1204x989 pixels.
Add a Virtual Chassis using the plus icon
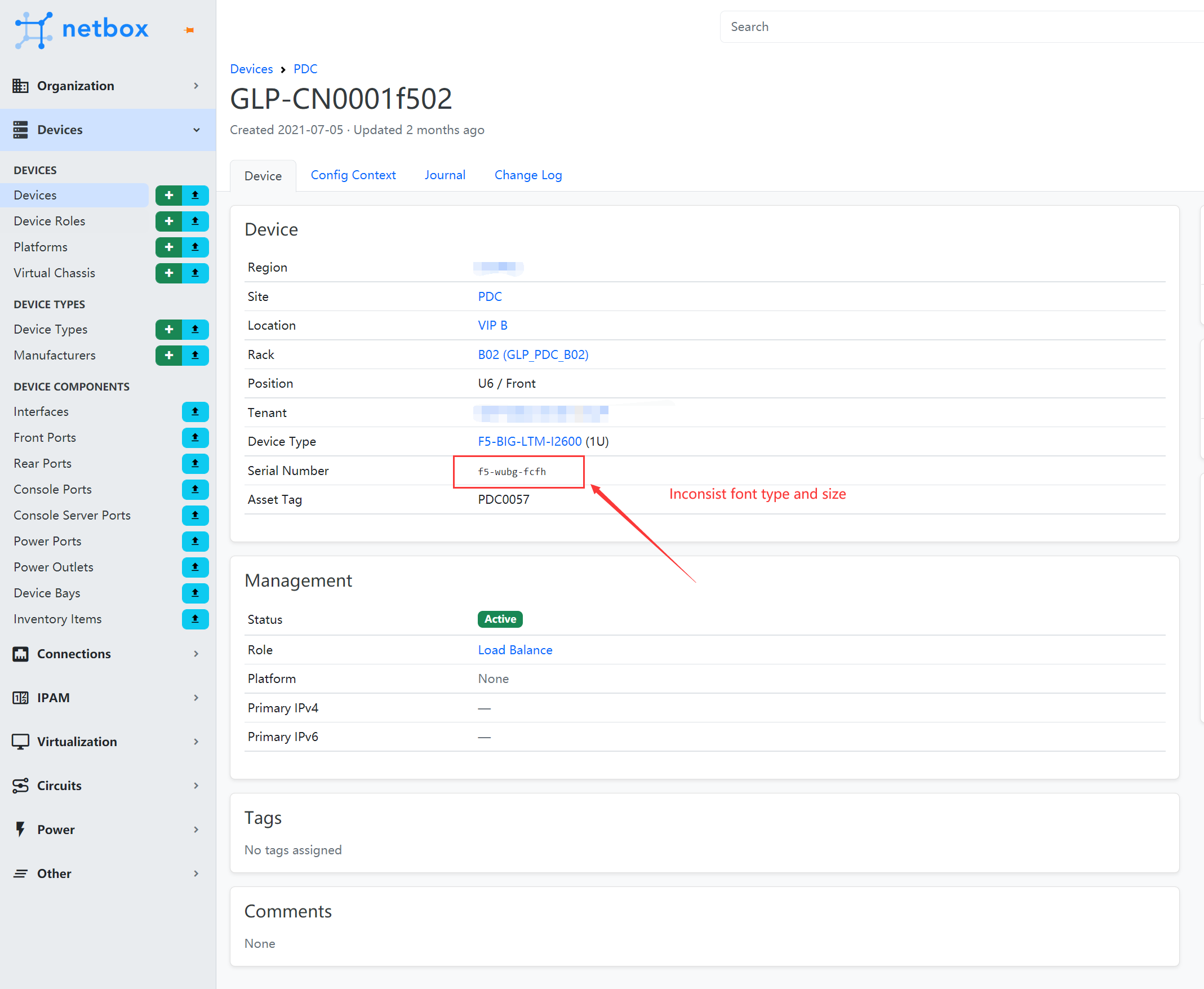[168, 273]
